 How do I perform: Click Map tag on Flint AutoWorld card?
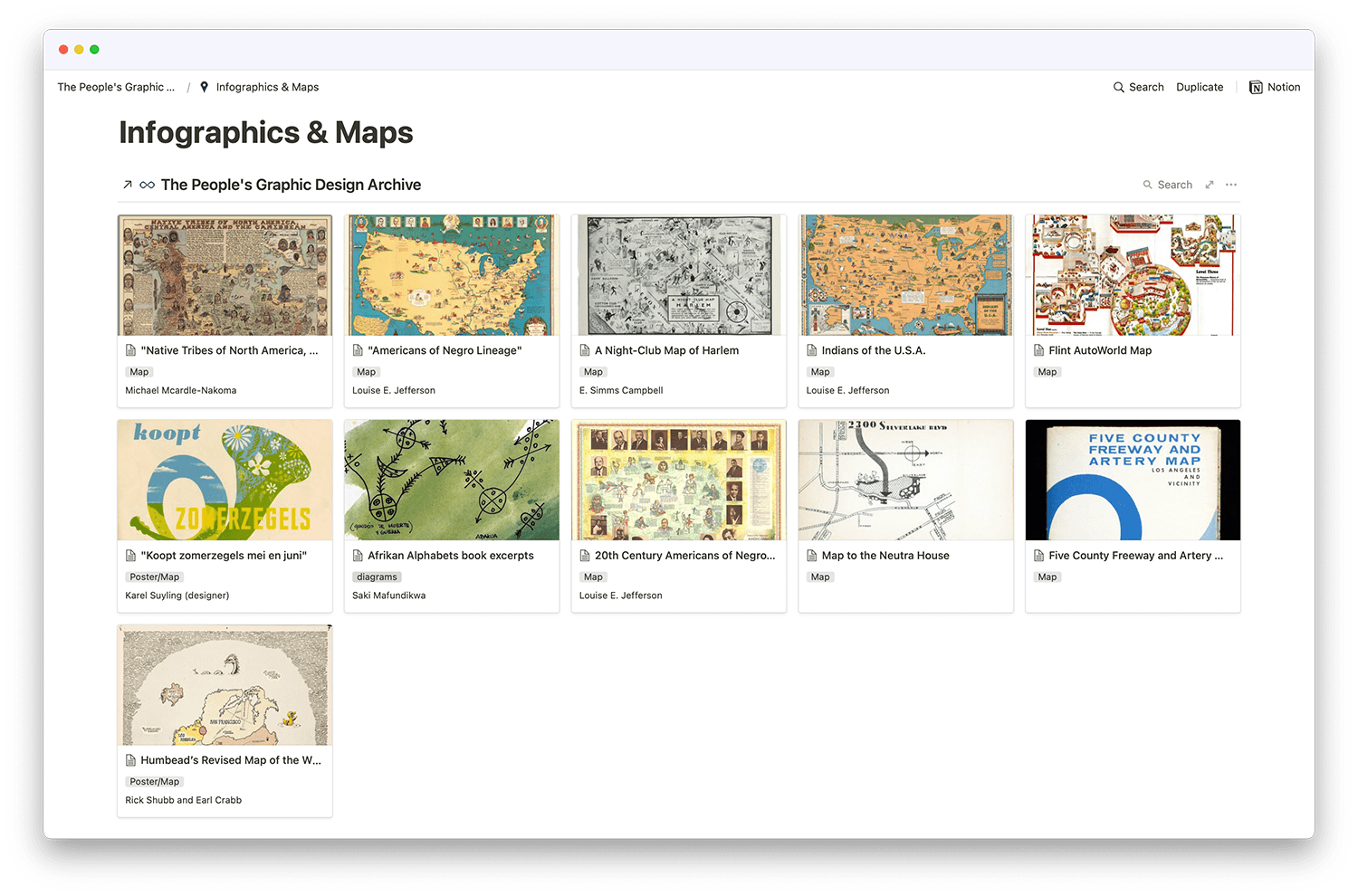pyautogui.click(x=1047, y=372)
